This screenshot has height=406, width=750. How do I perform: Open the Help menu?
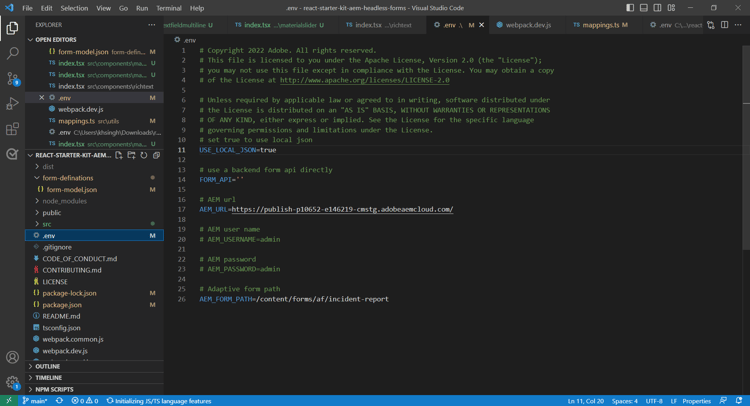point(197,8)
